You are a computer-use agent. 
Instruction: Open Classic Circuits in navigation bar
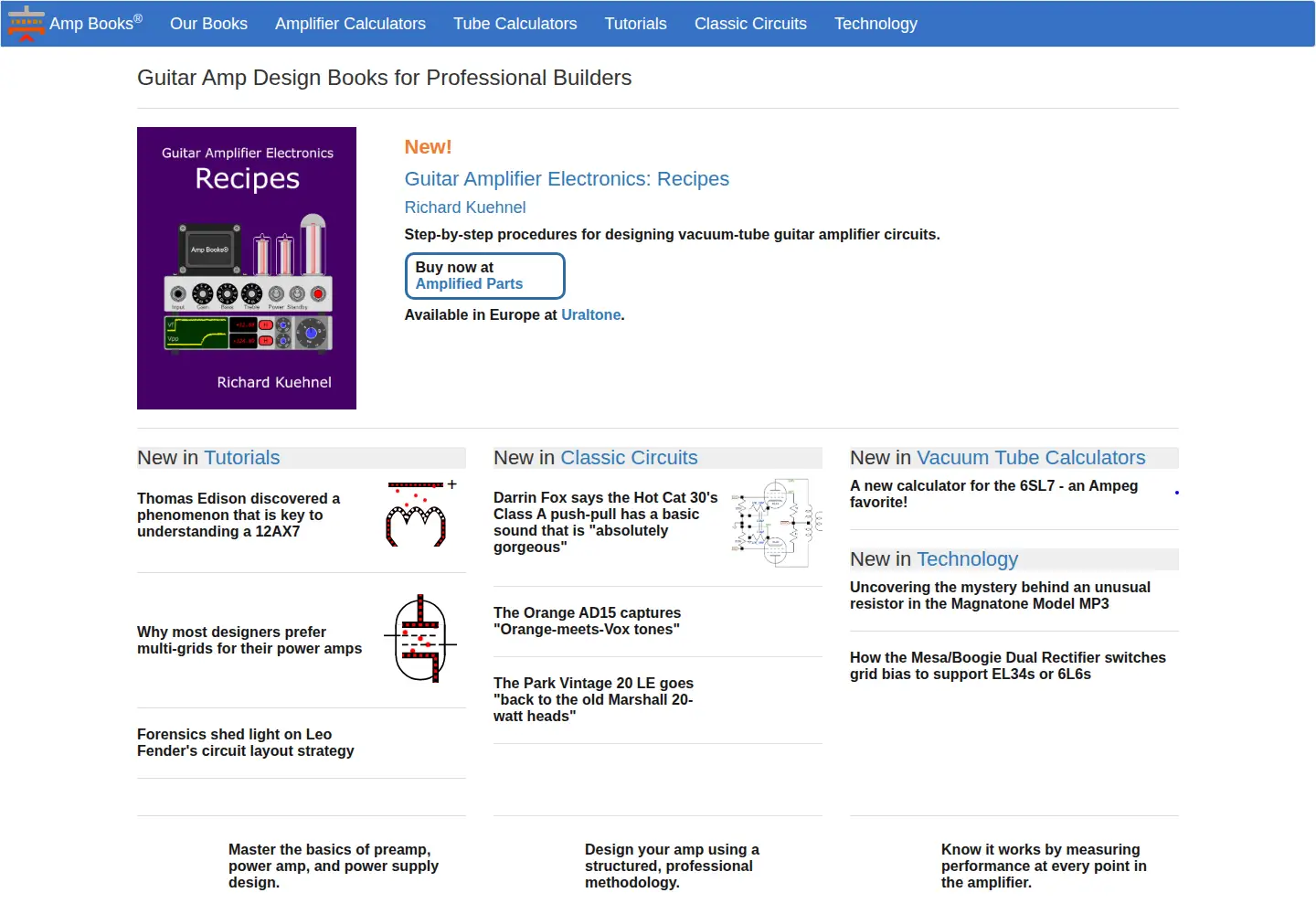click(750, 24)
